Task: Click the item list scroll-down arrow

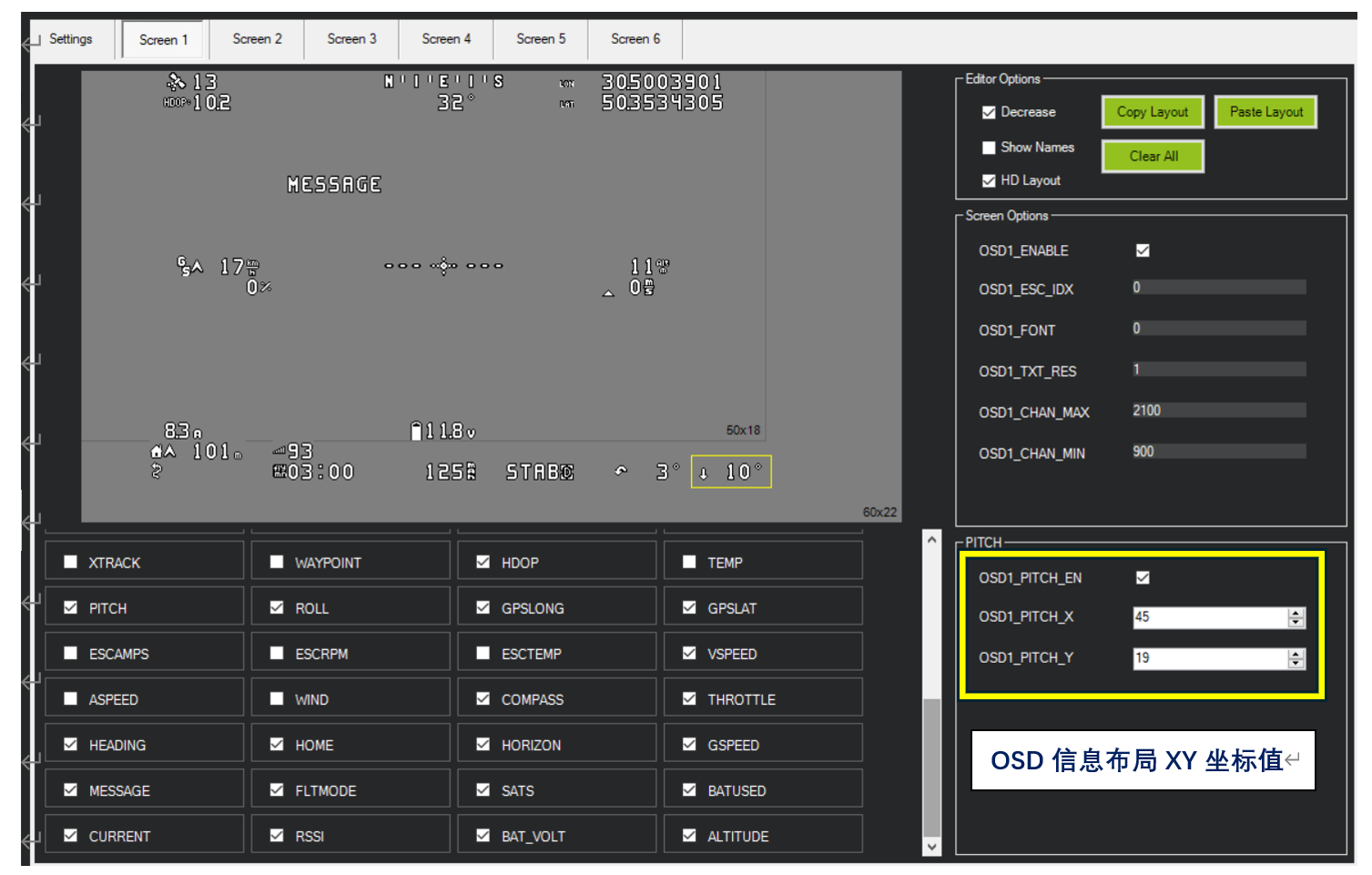Action: (931, 847)
